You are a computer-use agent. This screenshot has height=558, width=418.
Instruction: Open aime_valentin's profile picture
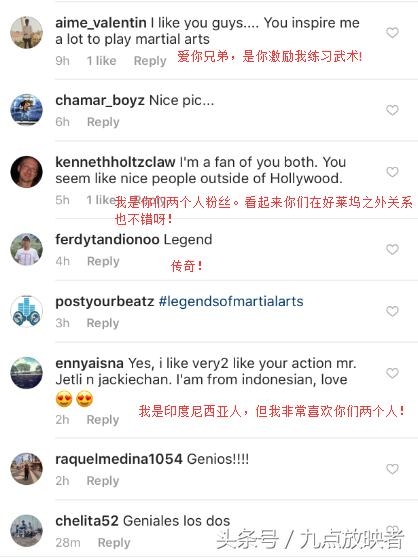[x=27, y=32]
